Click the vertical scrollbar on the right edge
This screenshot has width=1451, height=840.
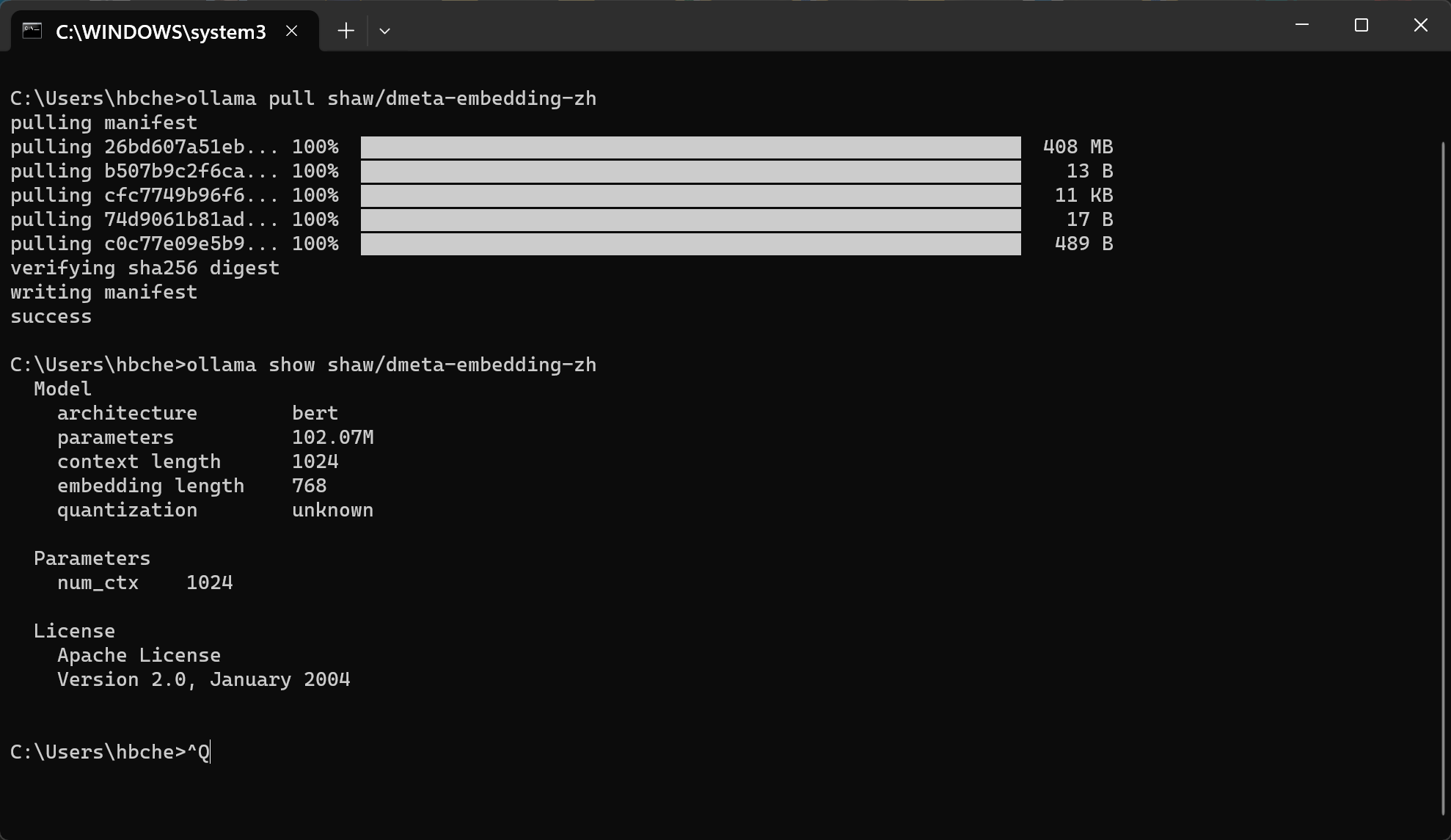(1443, 477)
